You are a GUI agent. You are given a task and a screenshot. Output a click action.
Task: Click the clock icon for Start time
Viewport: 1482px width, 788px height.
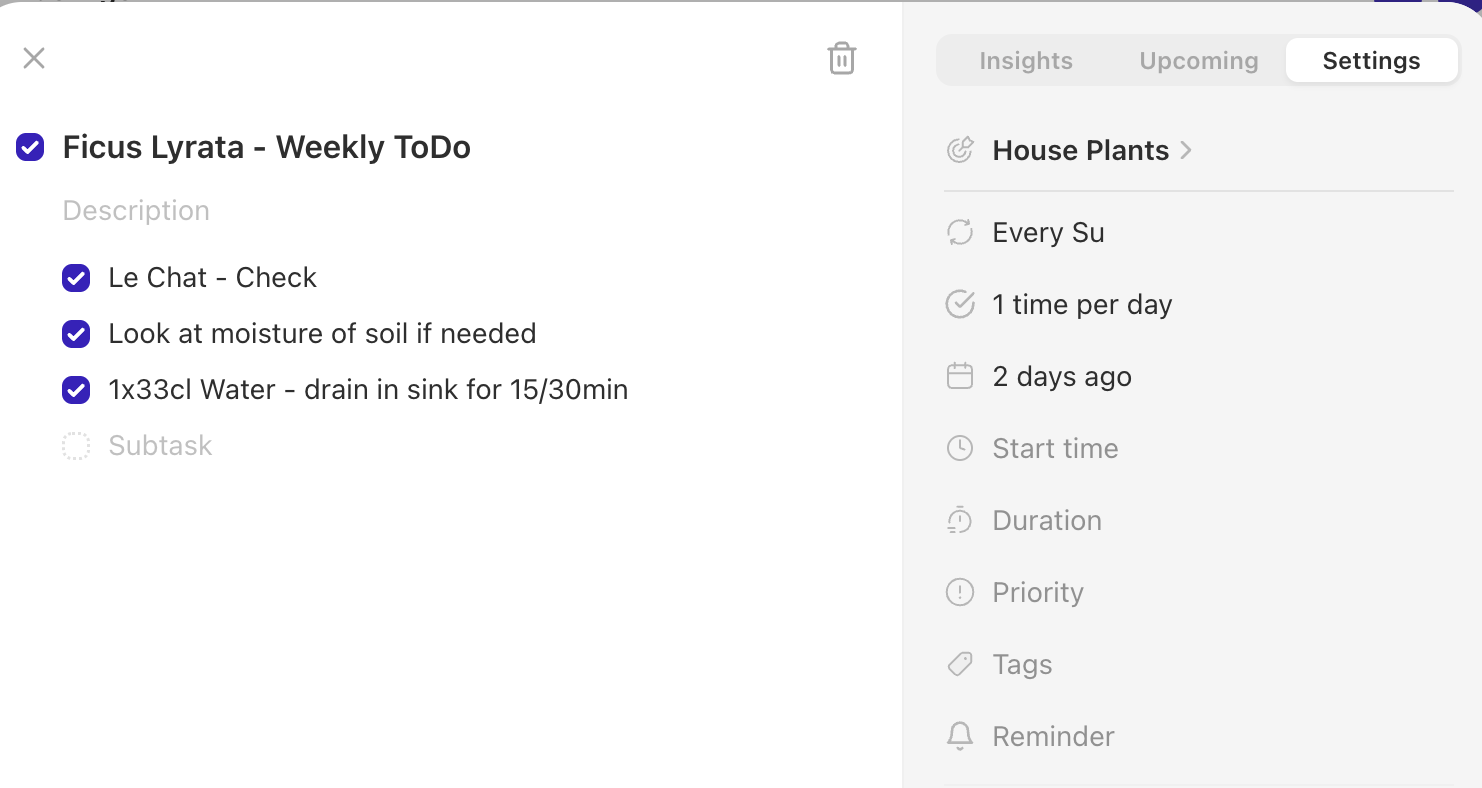[960, 449]
